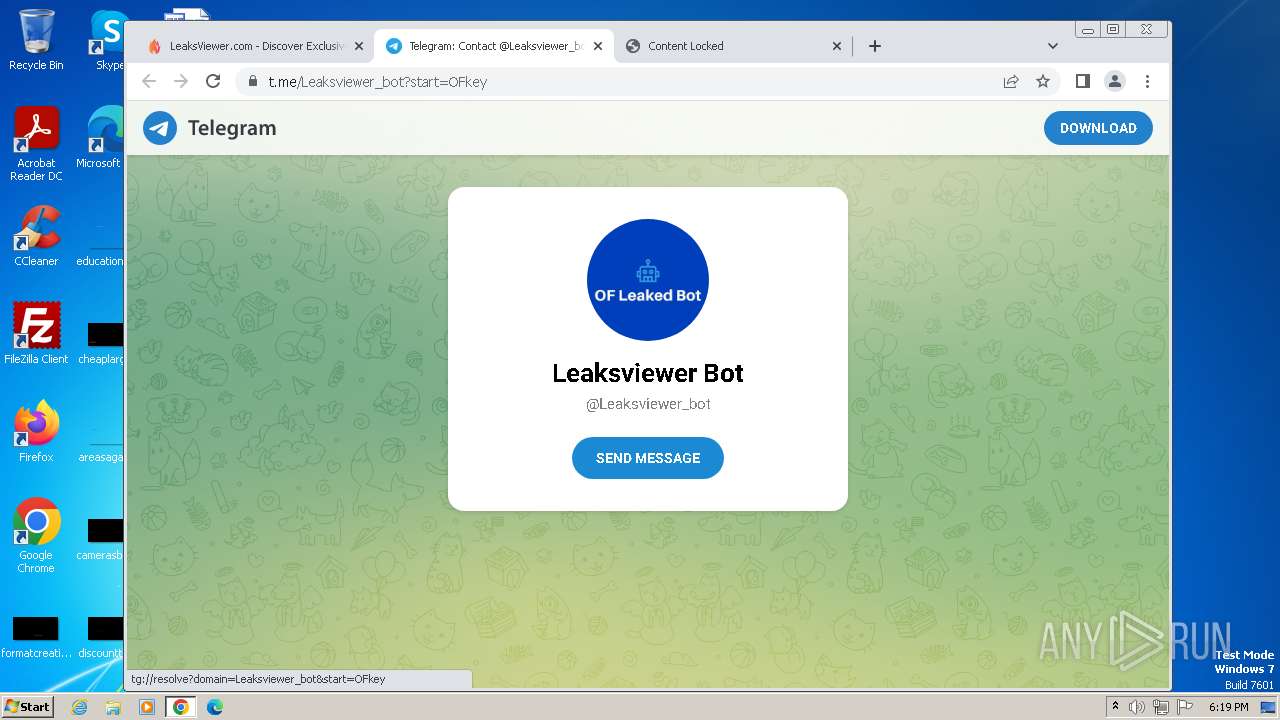Click the @Leaksviewer_bot username
Viewport: 1280px width, 720px height.
point(648,404)
